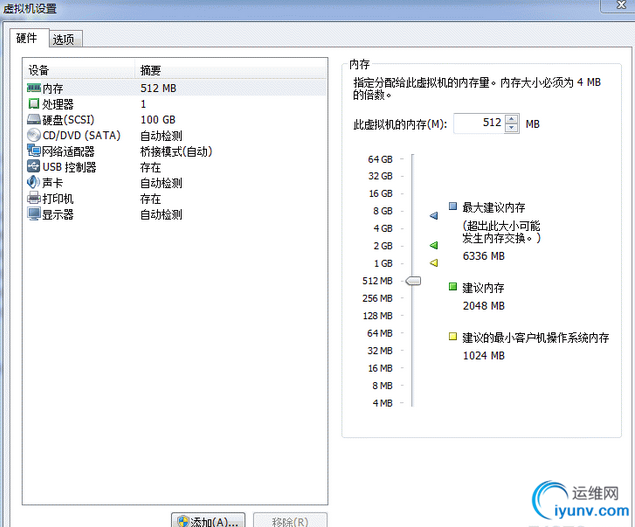Close the 虚拟机设置 dialog window
The image size is (635, 527).
[x=621, y=4]
